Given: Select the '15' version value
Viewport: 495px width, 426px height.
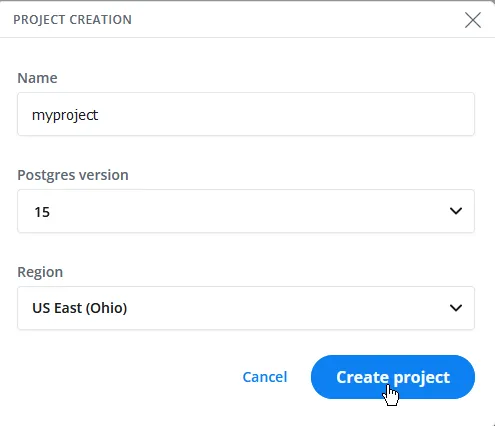Looking at the screenshot, I should 42,212.
